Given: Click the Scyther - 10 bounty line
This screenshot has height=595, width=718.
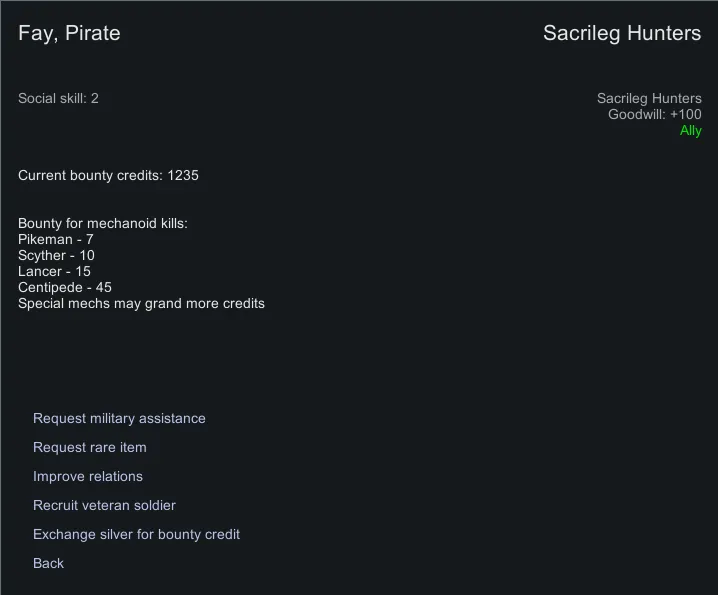Looking at the screenshot, I should tap(56, 255).
